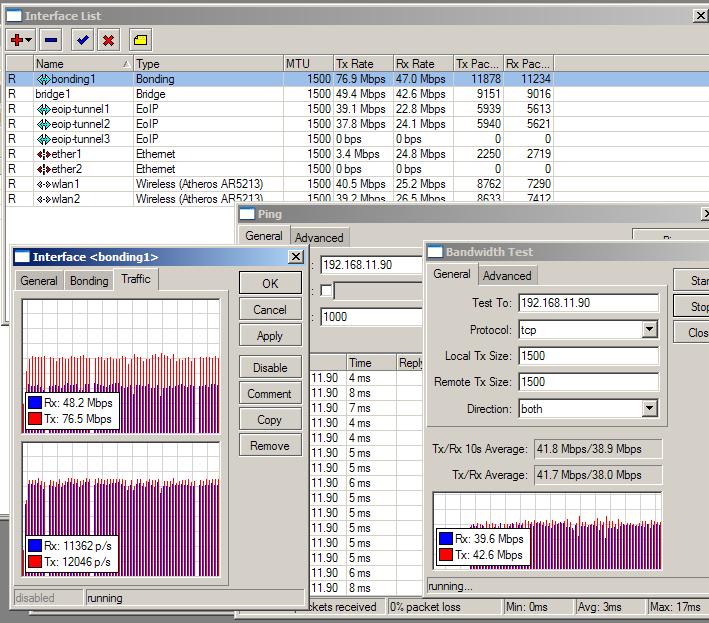Screen dimensions: 709x623
Task: Select the wlan1 wireless interface icon
Action: pyautogui.click(x=43, y=184)
